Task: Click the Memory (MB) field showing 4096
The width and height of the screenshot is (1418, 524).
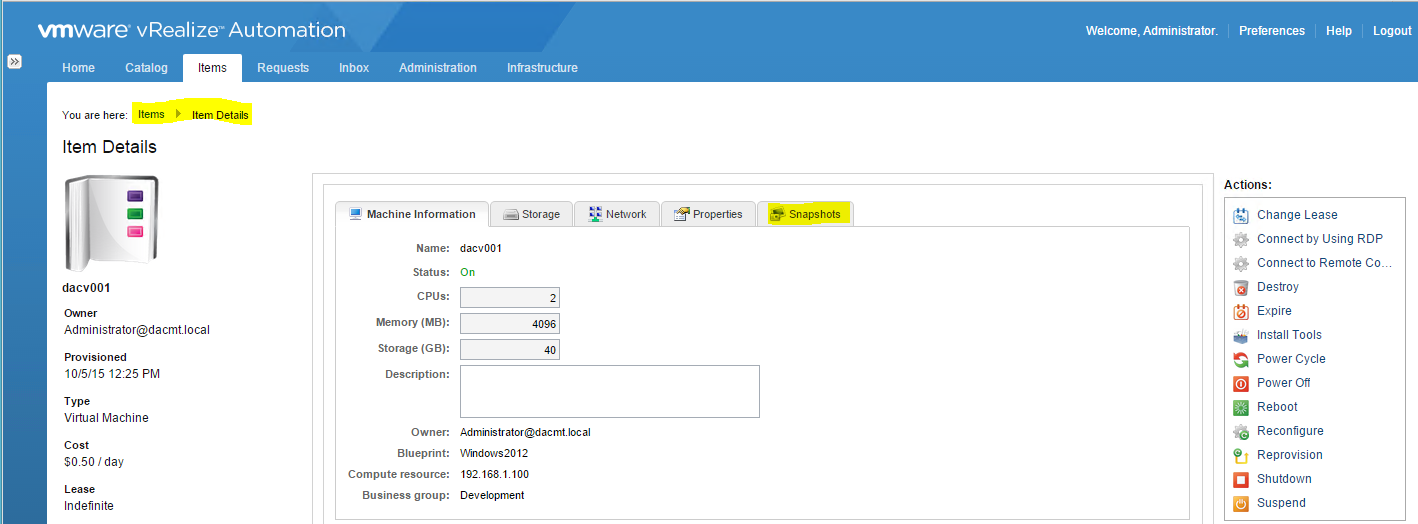Action: (510, 323)
